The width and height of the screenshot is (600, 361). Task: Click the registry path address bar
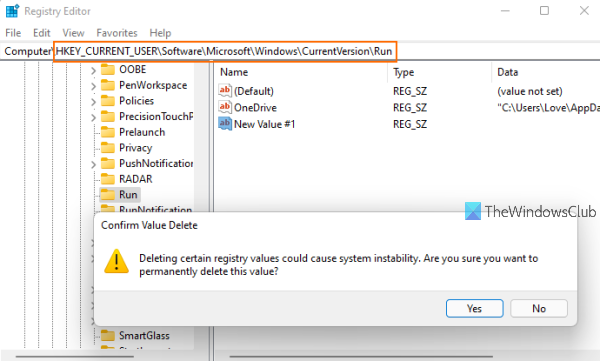click(300, 51)
